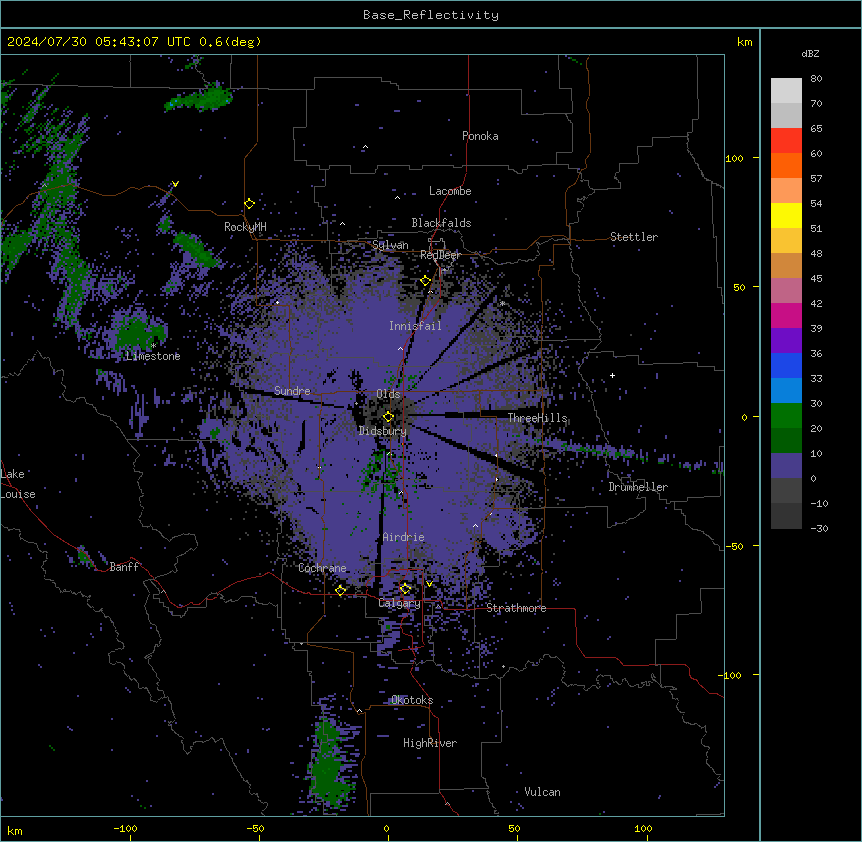
Task: Click the -50 tick on right axis
Action: click(x=734, y=546)
